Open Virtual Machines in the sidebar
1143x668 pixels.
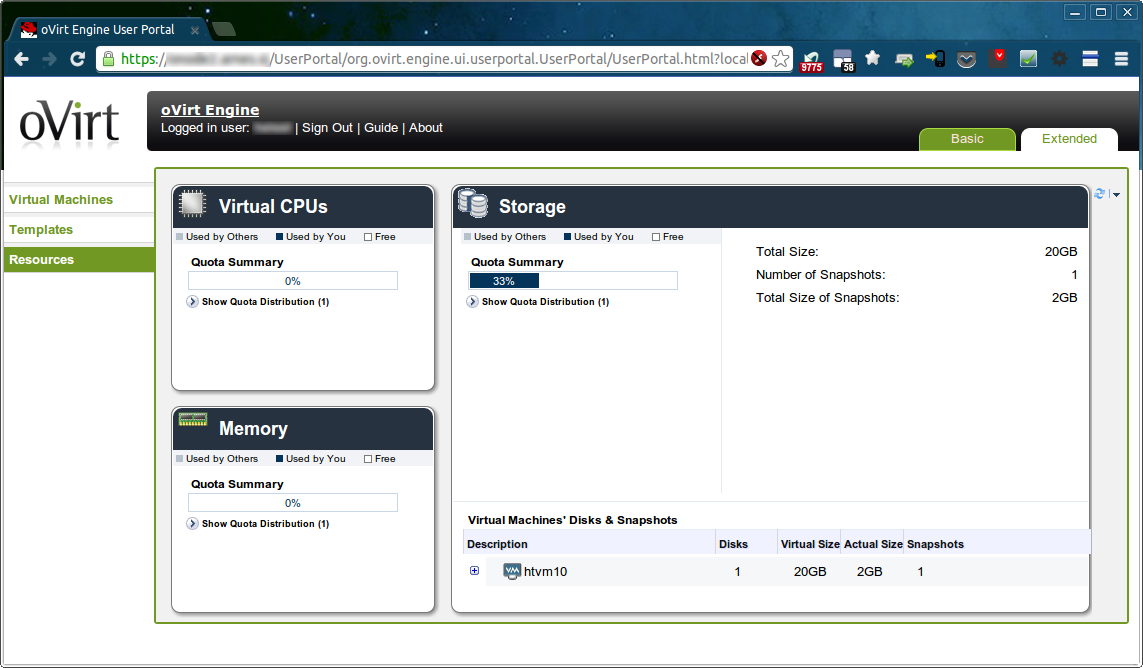click(61, 200)
